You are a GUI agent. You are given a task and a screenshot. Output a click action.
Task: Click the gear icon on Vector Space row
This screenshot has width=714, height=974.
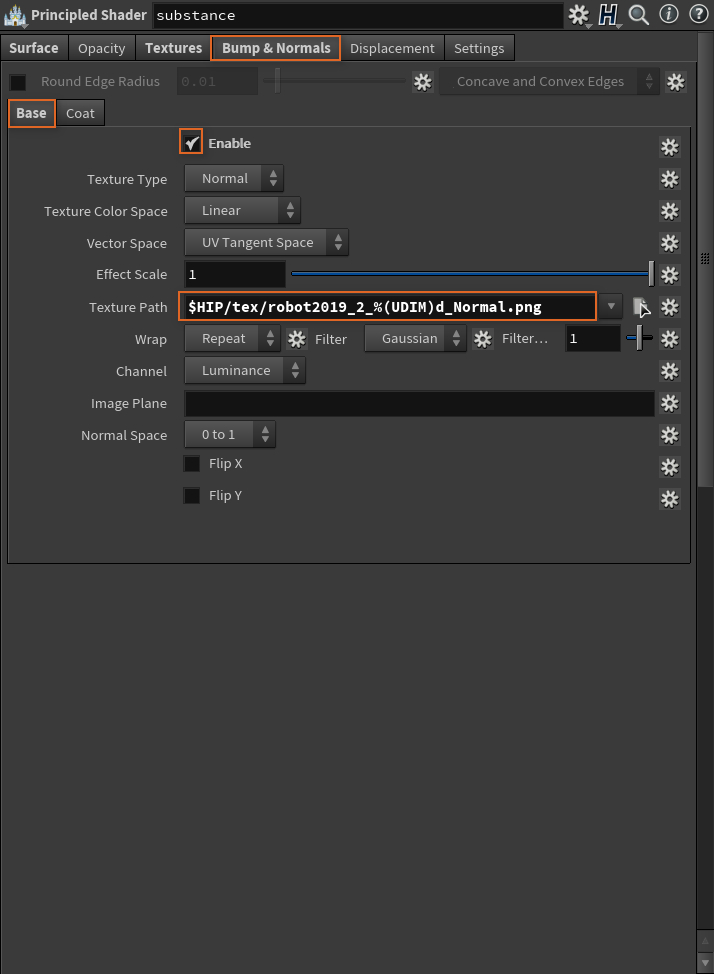[x=669, y=243]
